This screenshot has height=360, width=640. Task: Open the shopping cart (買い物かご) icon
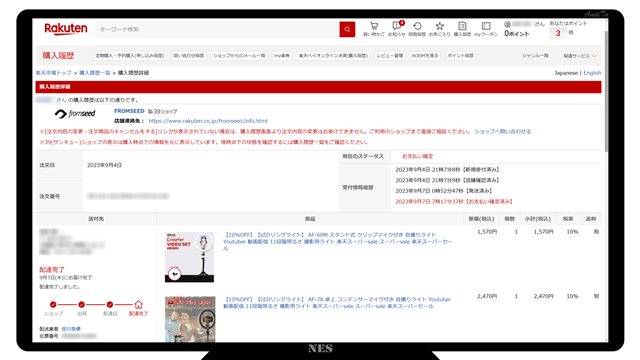point(374,29)
